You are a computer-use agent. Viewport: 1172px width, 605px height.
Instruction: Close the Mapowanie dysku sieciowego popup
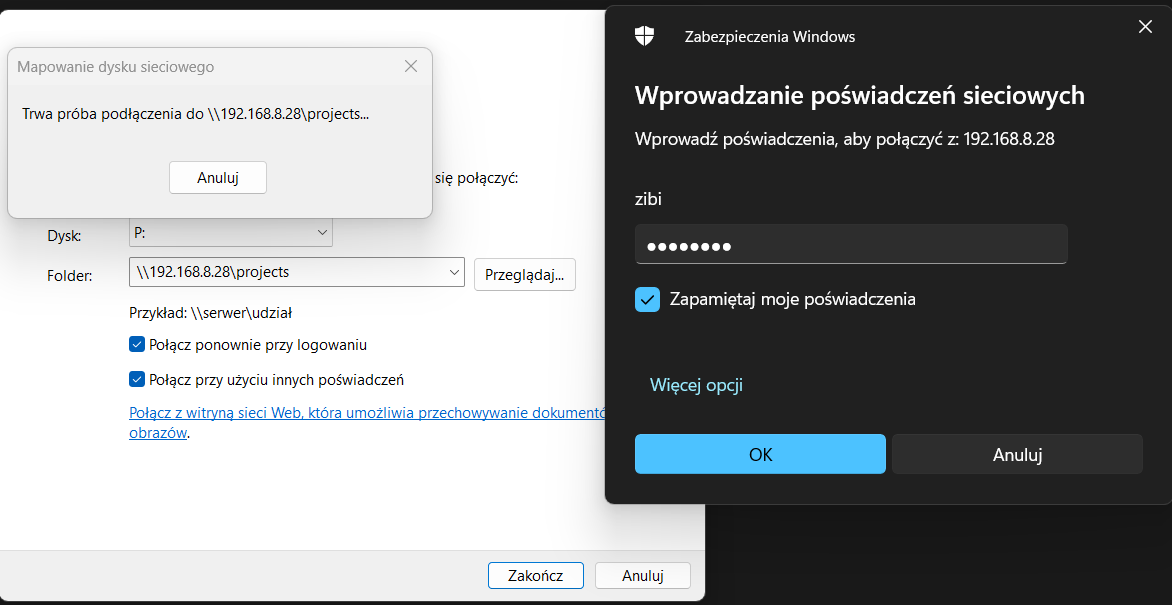pyautogui.click(x=411, y=67)
